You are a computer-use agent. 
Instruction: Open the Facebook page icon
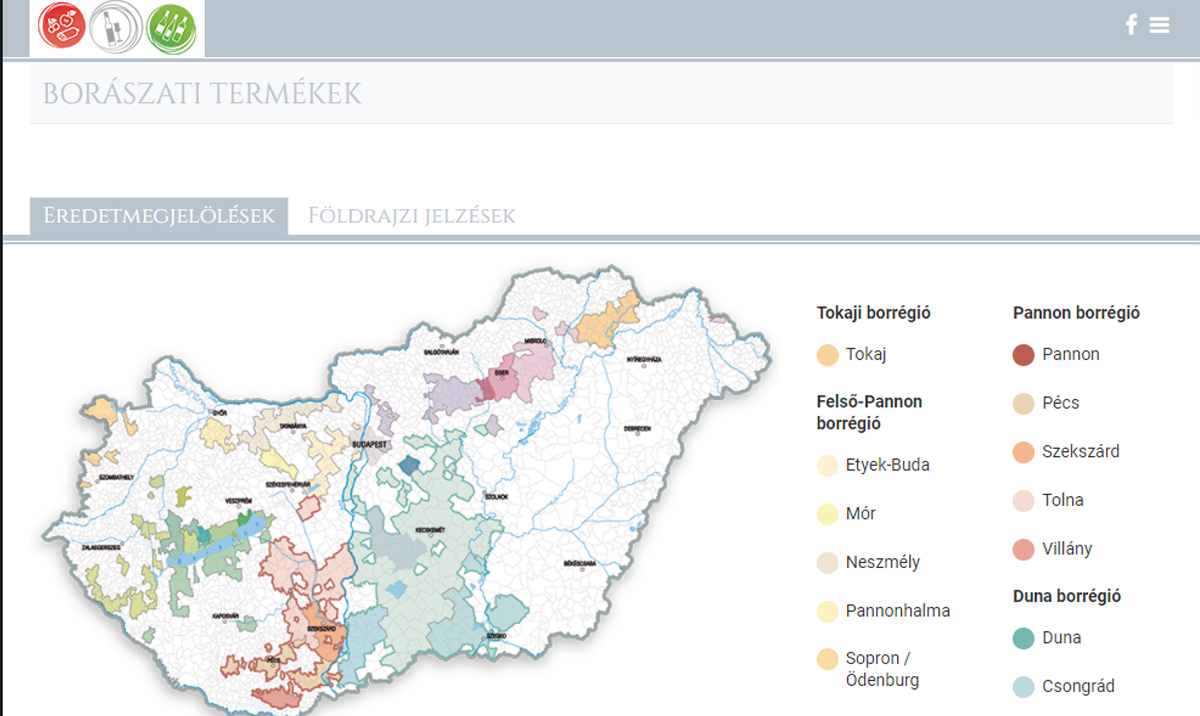click(1131, 25)
